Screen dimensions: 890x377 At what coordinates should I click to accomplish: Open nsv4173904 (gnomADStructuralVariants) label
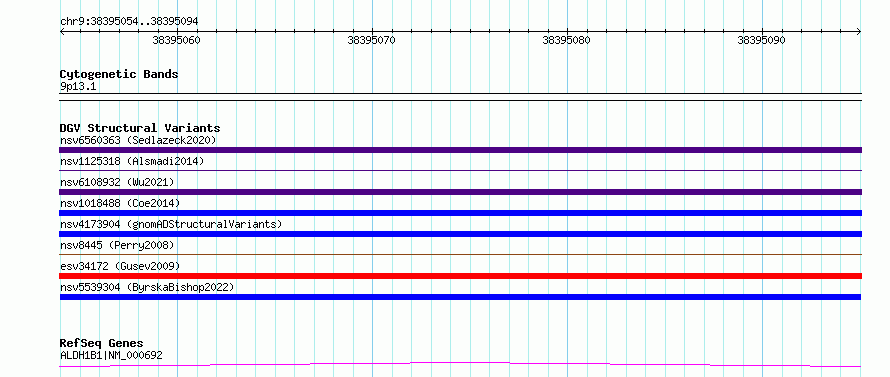(171, 224)
